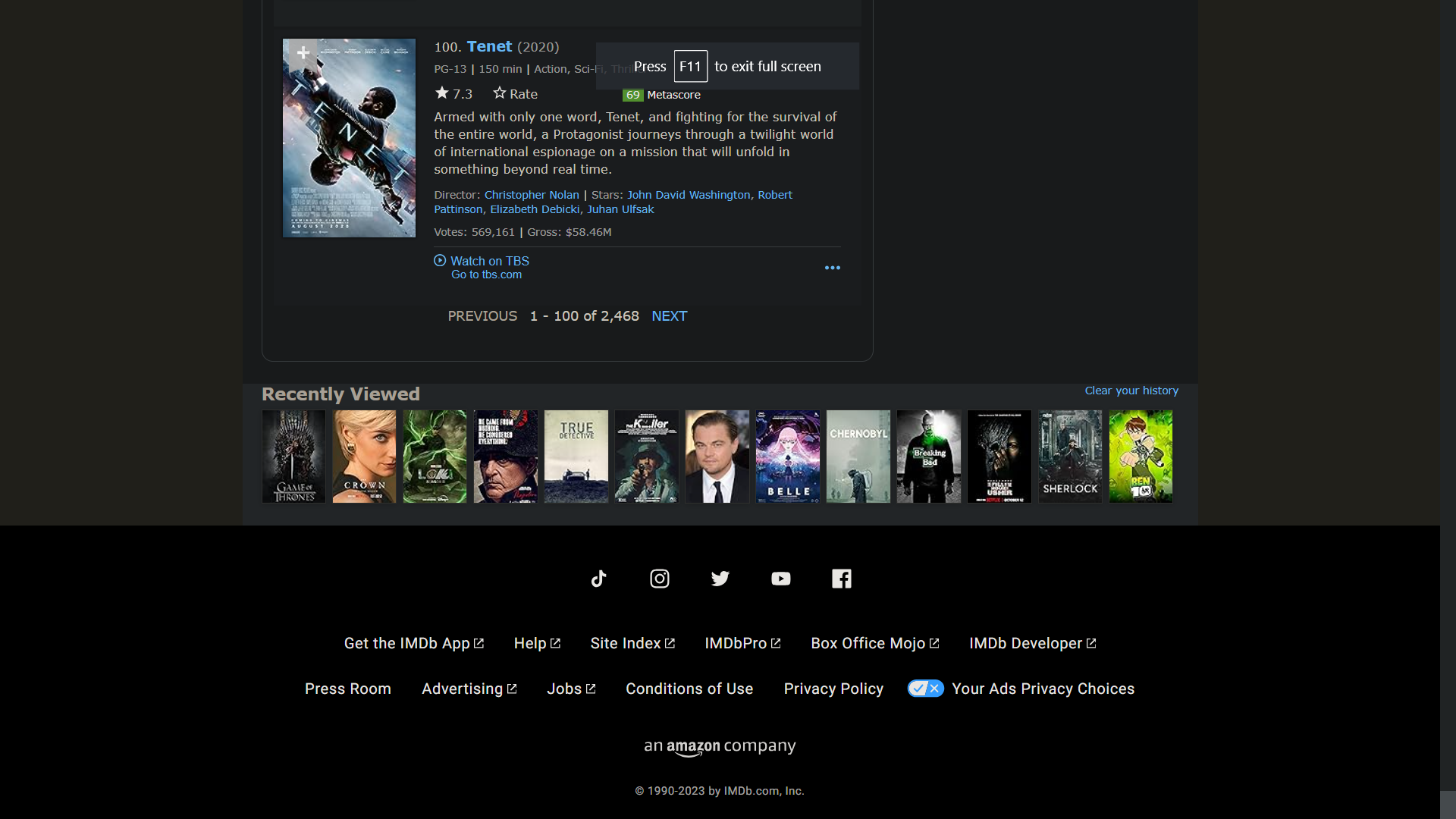1456x819 pixels.
Task: Open IMDb Twitter page
Action: click(720, 579)
